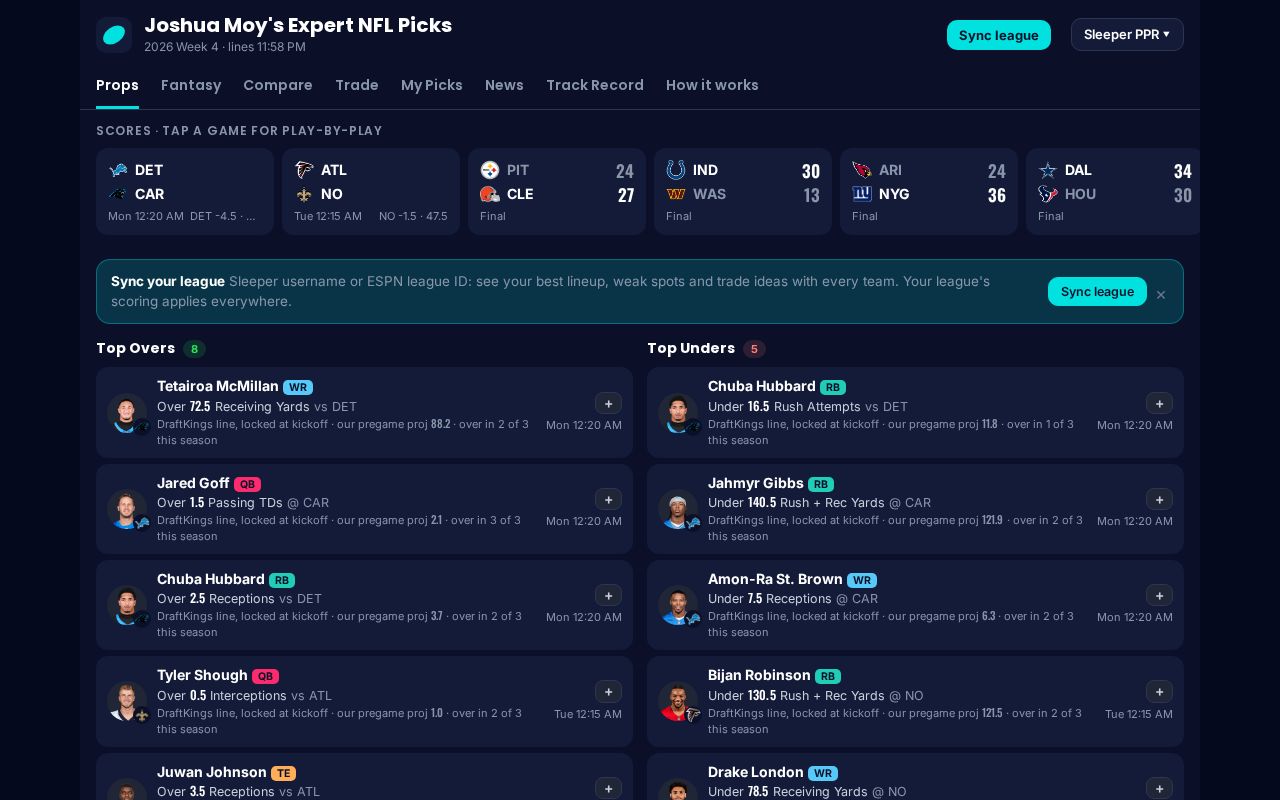
Task: Click the Falcons logo in ATL-NO game
Action: click(304, 170)
